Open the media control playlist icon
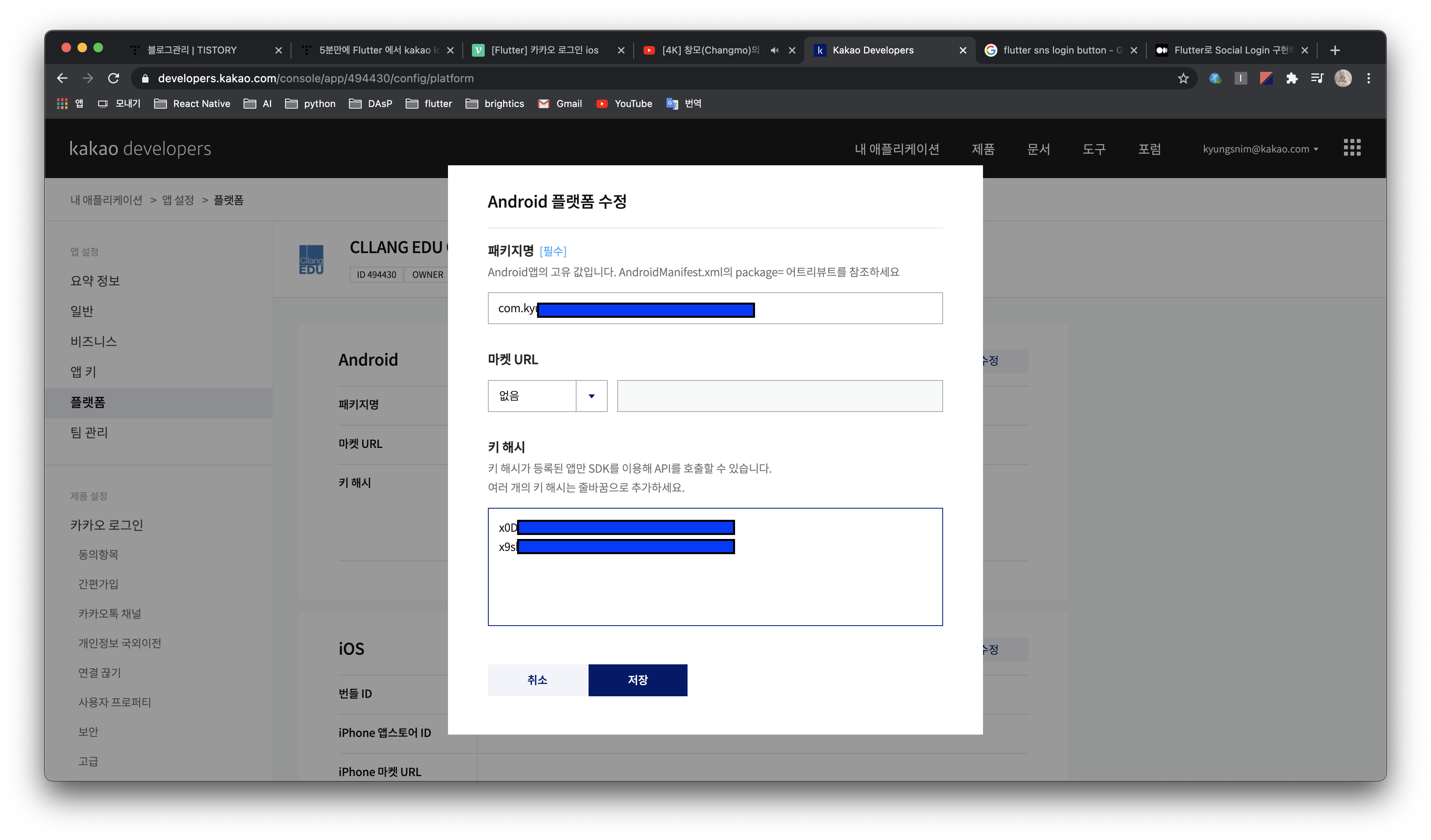Screen dimensions: 1431x840 pos(1317,78)
